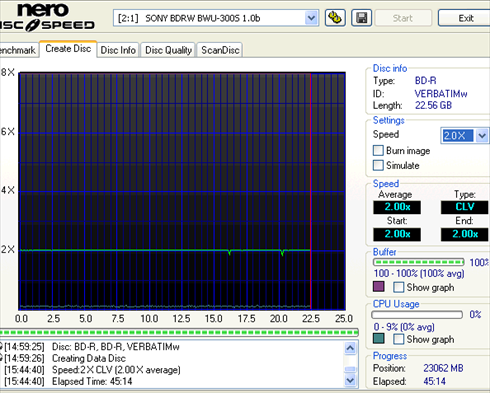Click the log scroll up arrow
490x393 pixels.
pos(350,348)
